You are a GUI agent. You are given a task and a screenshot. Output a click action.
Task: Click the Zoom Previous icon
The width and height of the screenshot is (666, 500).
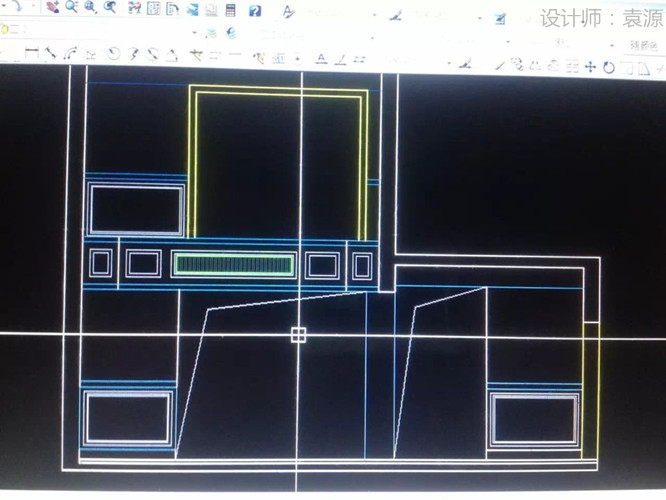pos(109,8)
